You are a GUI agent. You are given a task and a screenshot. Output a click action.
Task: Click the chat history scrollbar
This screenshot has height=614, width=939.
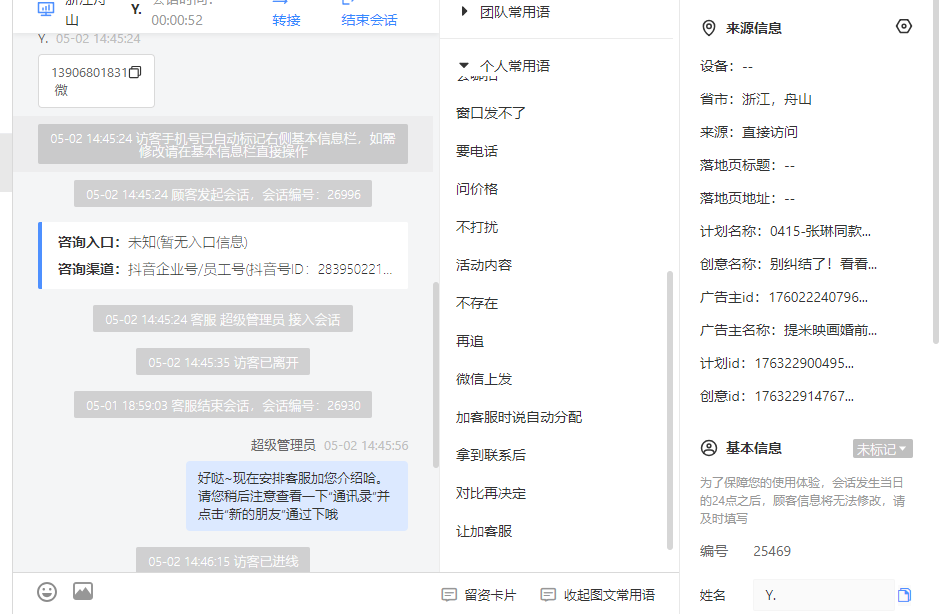point(436,374)
